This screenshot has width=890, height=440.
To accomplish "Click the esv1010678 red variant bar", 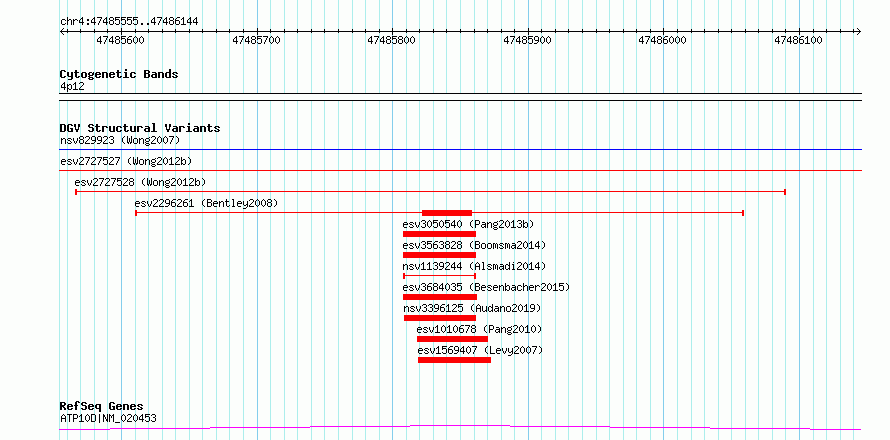I will click(452, 339).
